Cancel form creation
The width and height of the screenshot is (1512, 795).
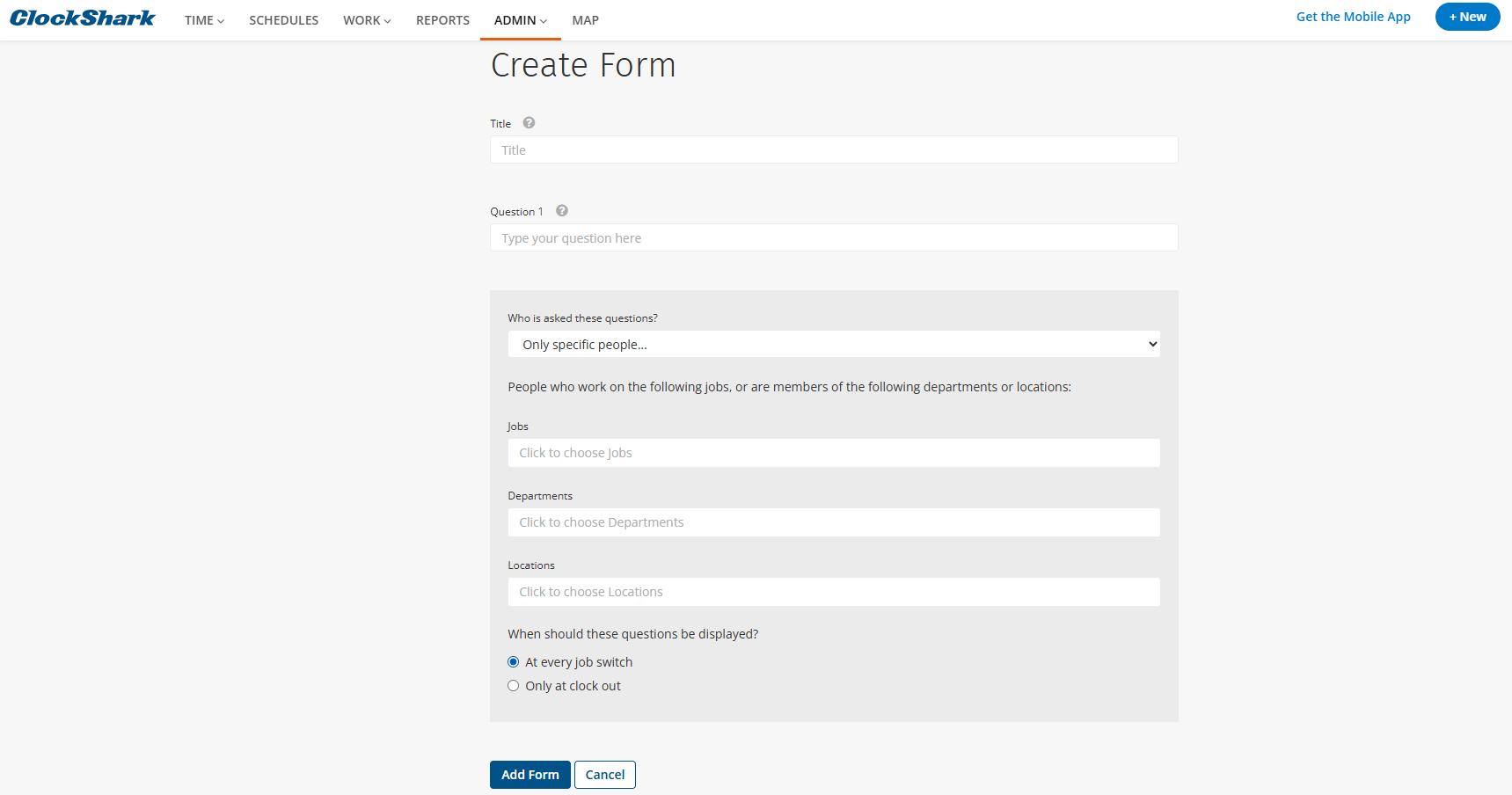[x=604, y=775]
